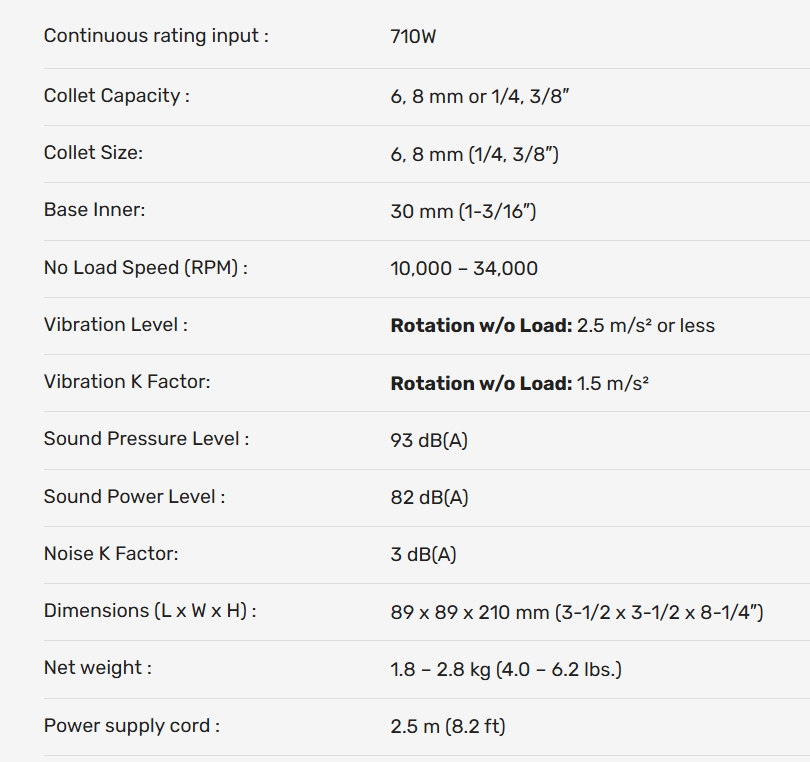Click the "Base Inner" specification label
This screenshot has height=762, width=810.
coord(94,210)
